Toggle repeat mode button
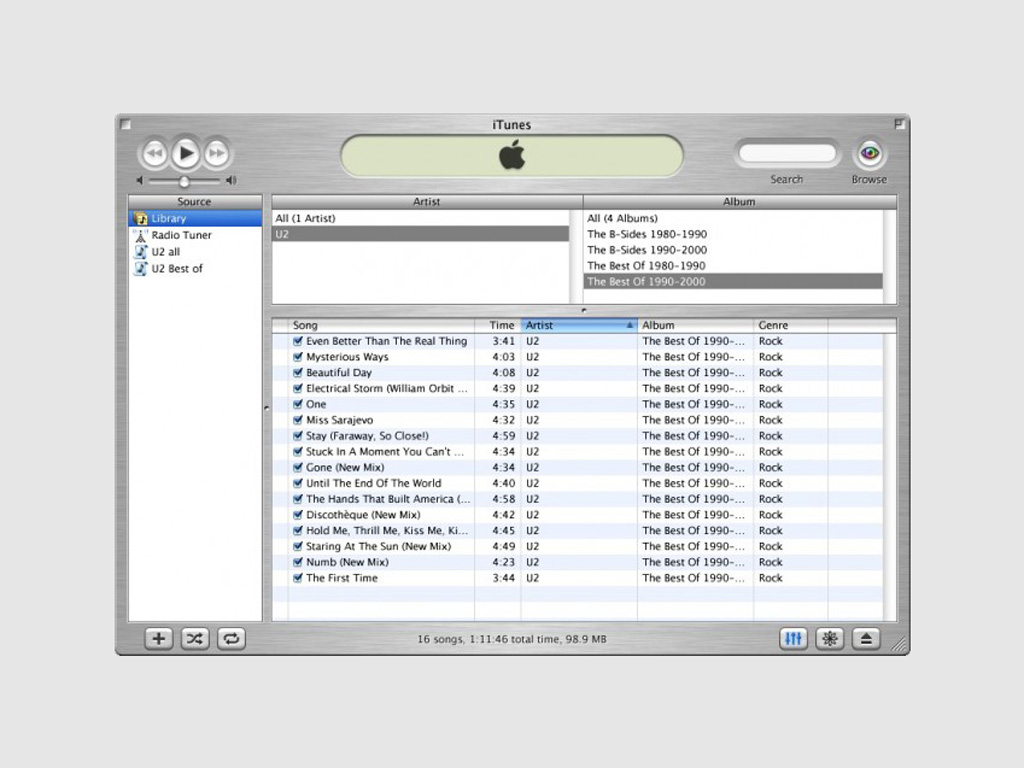This screenshot has height=768, width=1024. click(x=231, y=639)
